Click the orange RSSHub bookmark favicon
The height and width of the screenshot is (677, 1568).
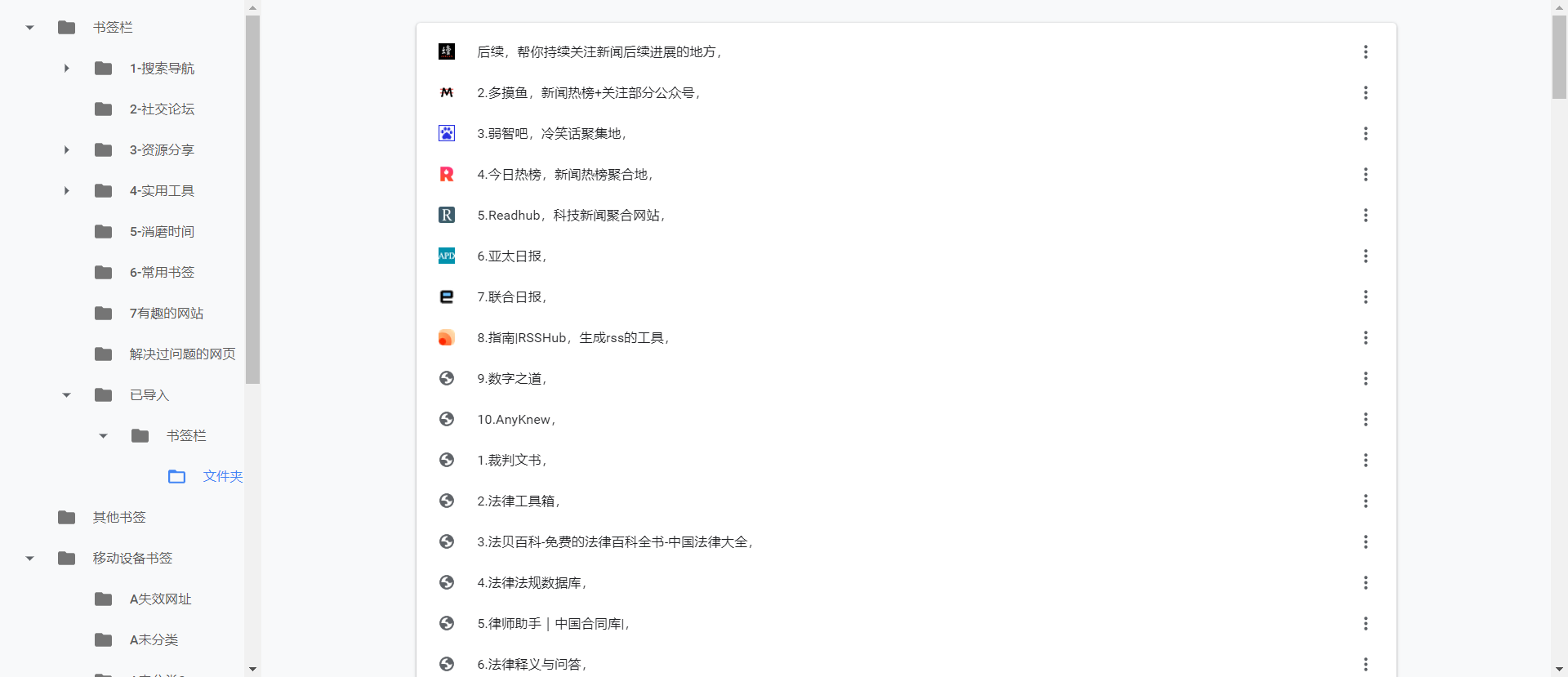point(447,337)
